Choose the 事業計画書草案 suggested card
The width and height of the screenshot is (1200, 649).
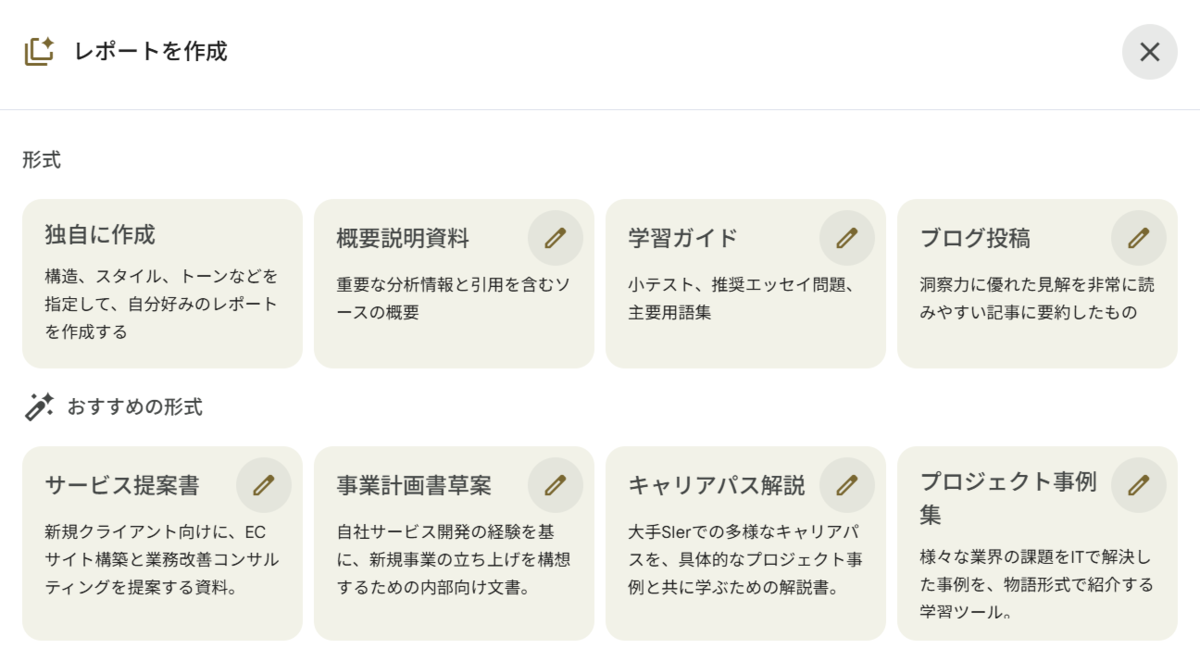[454, 543]
